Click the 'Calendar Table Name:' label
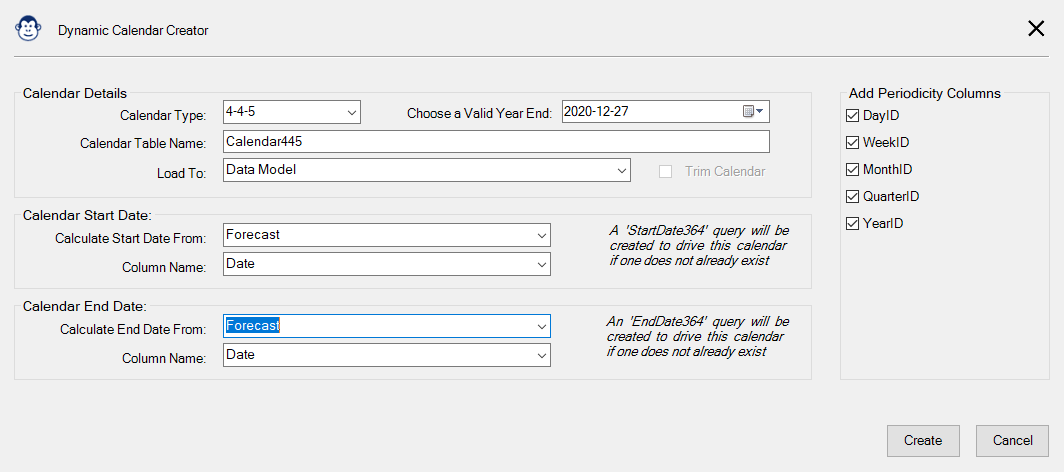The image size is (1064, 472). [143, 144]
